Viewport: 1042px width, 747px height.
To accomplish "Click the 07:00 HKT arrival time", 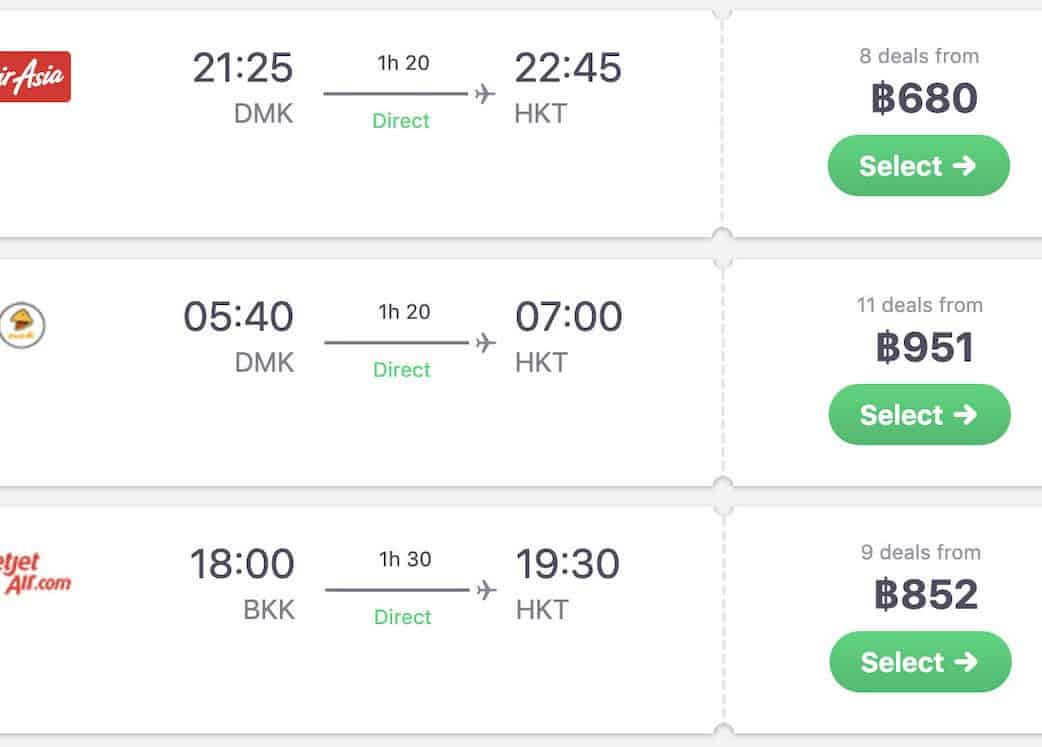I will tap(568, 318).
